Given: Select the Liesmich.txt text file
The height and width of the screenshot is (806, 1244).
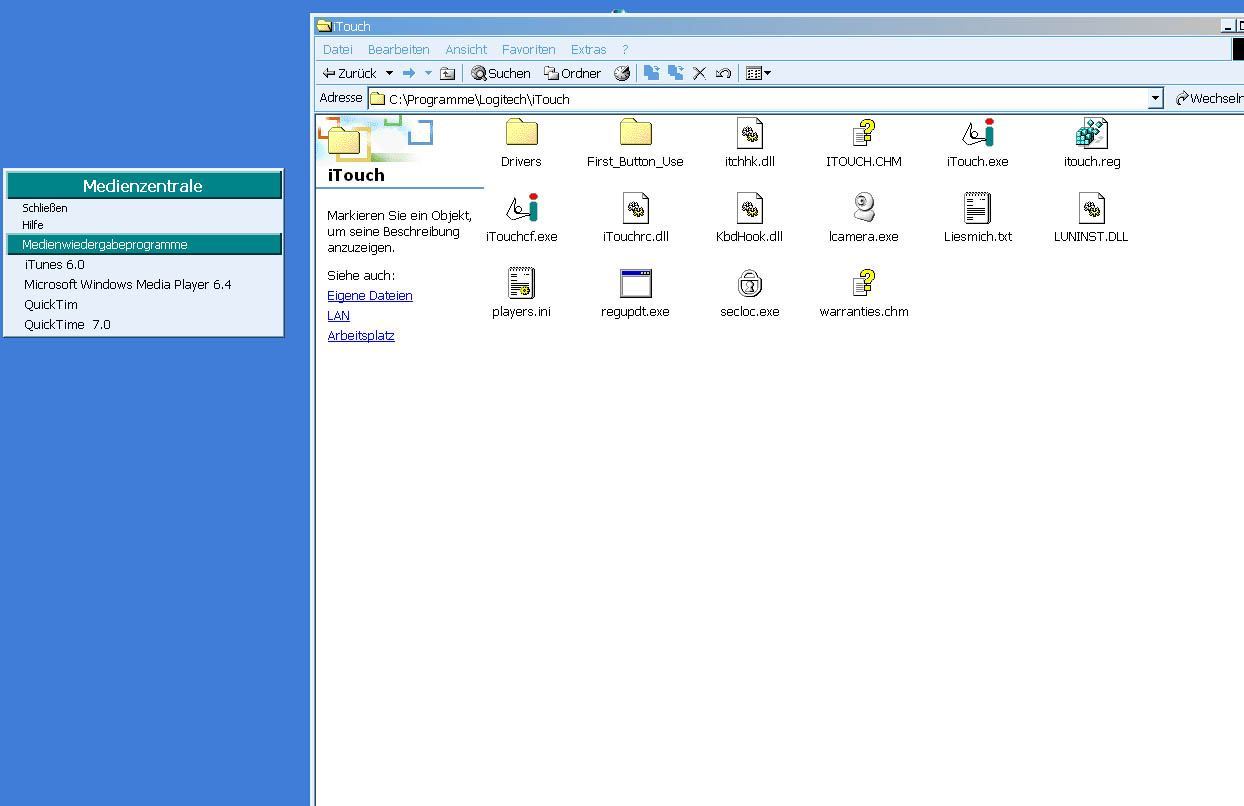Looking at the screenshot, I should pos(977,218).
